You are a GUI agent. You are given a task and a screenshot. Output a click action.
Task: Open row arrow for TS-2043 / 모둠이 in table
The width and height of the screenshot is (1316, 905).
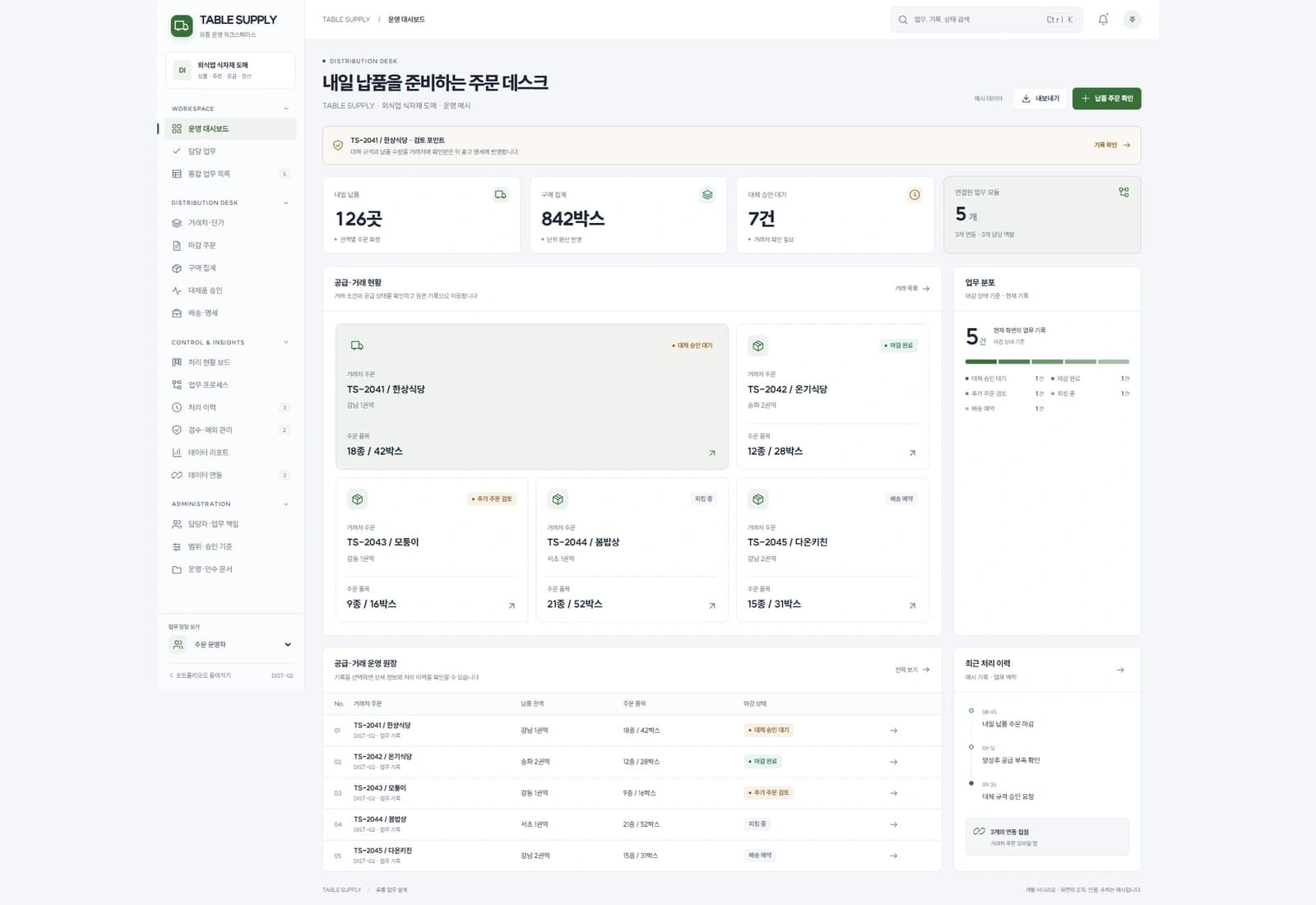(x=893, y=793)
